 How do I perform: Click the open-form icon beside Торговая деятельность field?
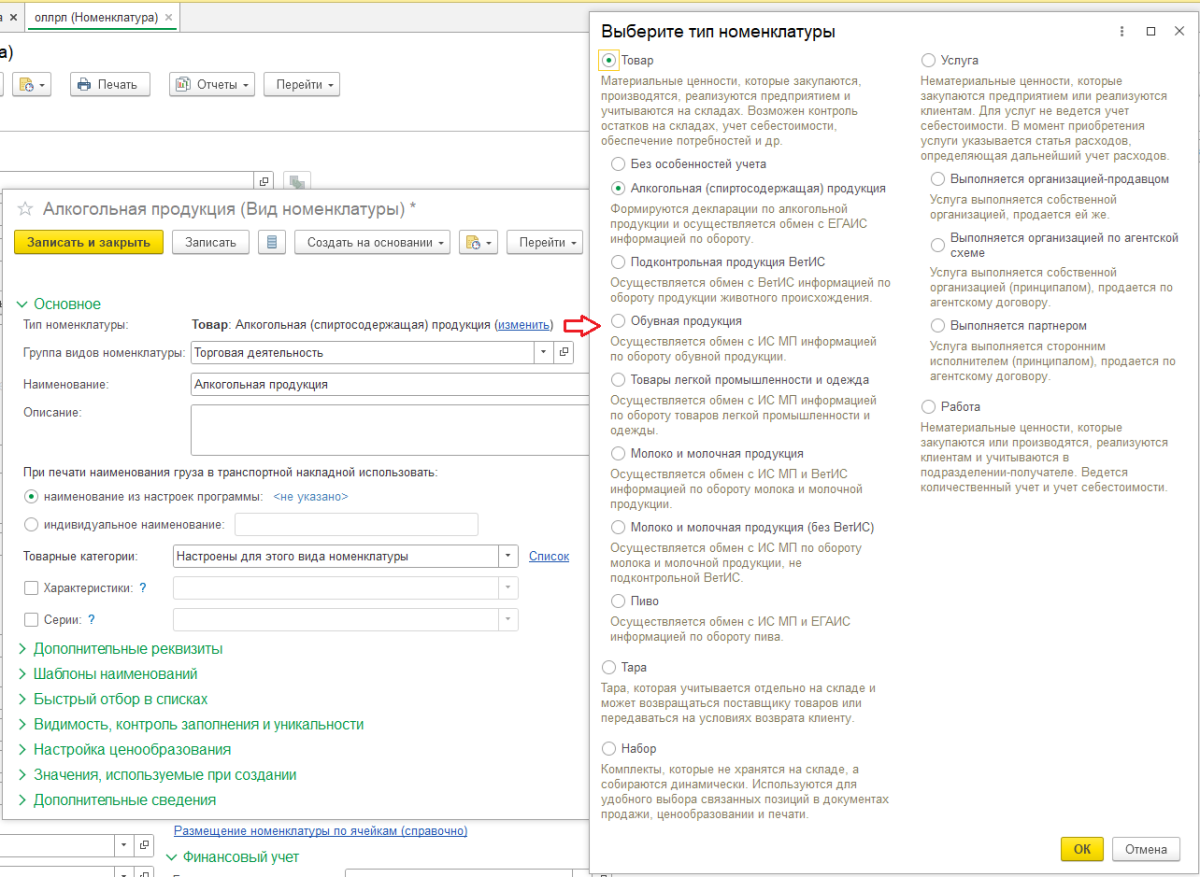pos(564,352)
